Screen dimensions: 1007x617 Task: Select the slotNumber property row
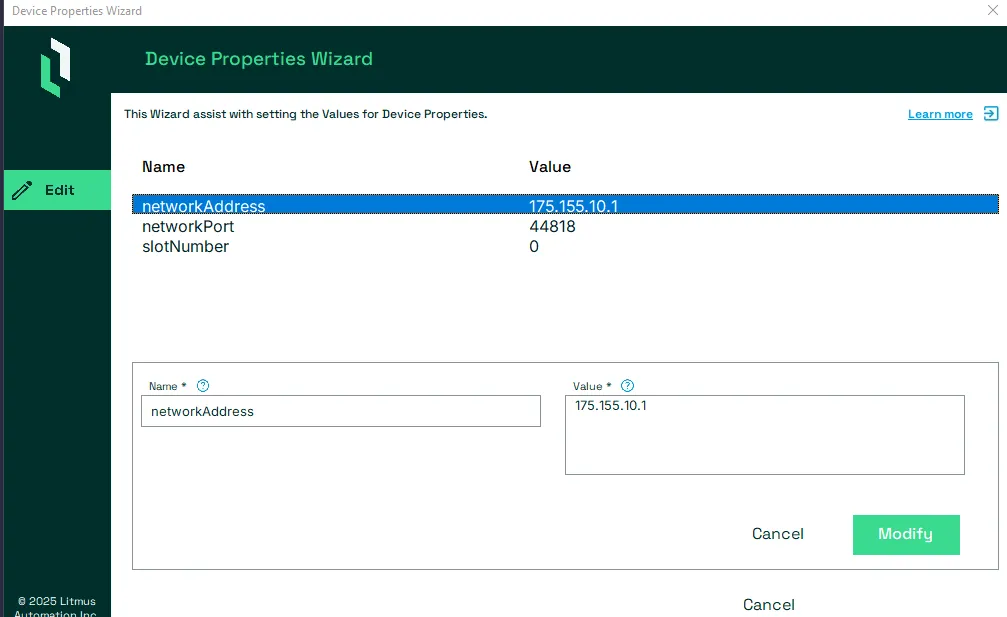(x=565, y=247)
